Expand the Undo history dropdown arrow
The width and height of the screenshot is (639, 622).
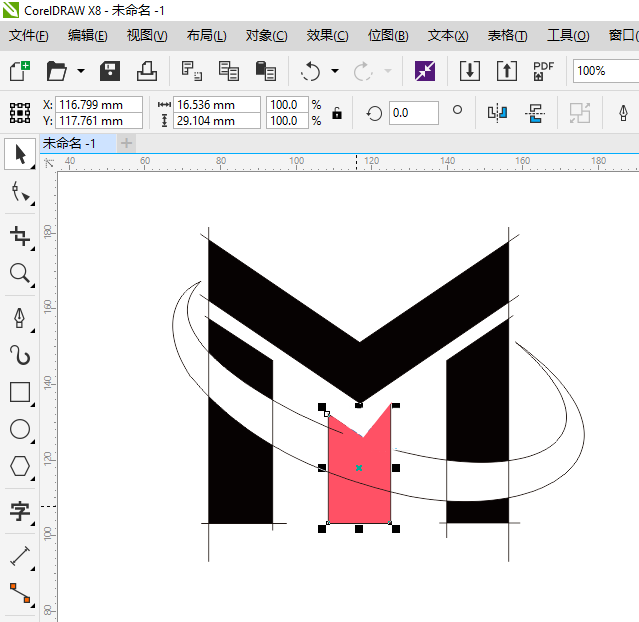(x=334, y=72)
